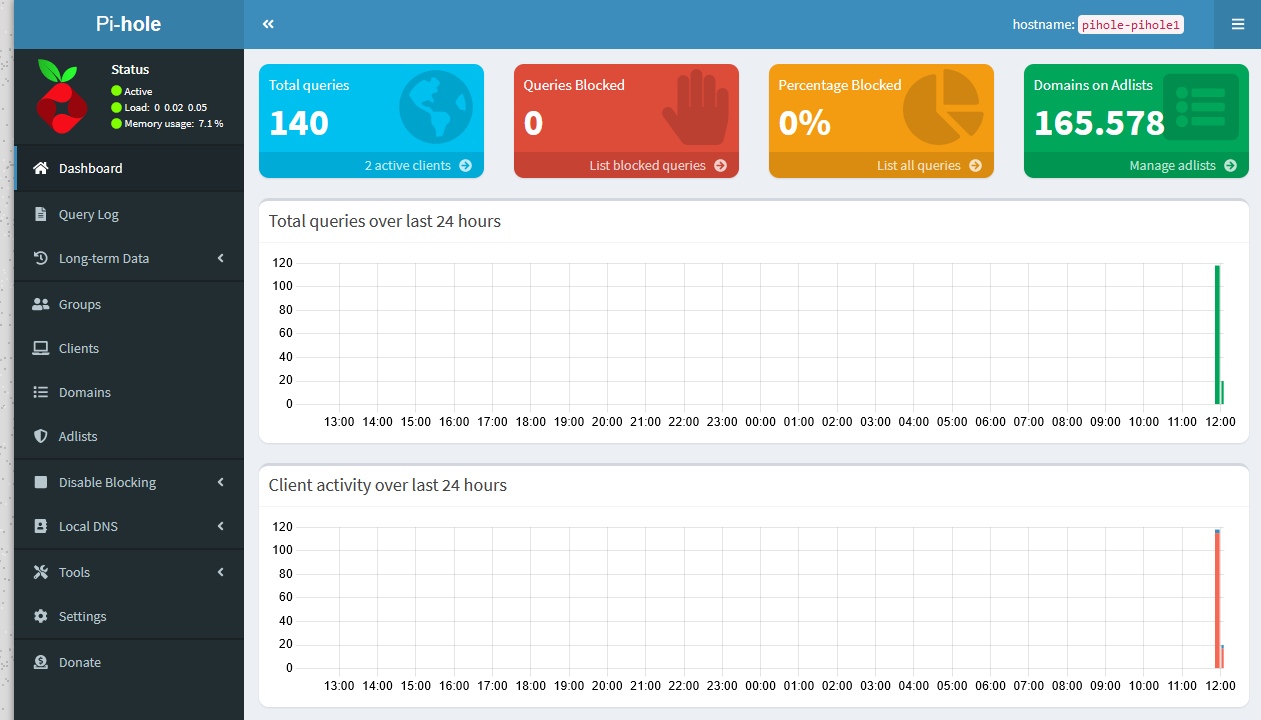
Task: Open the Adlists page
Action: coord(129,436)
